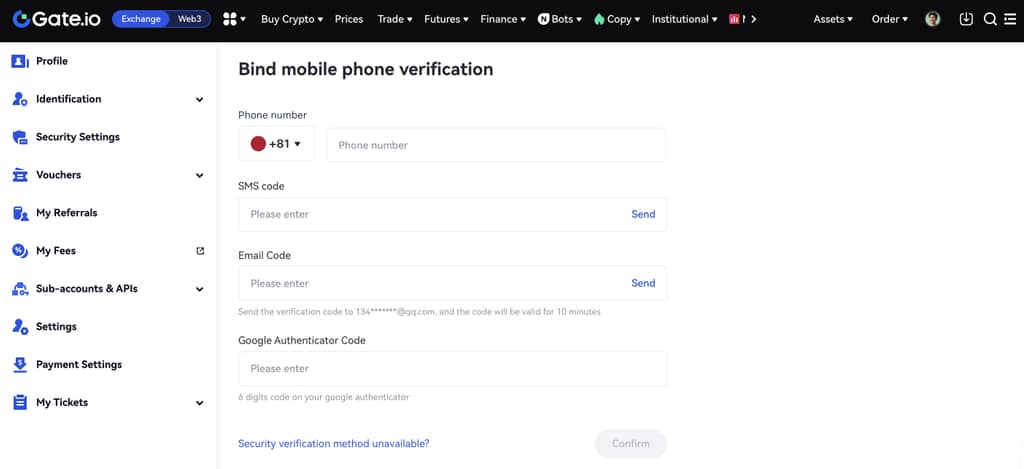Click the Payment Settings sidebar icon
This screenshot has height=469, width=1024.
point(19,365)
